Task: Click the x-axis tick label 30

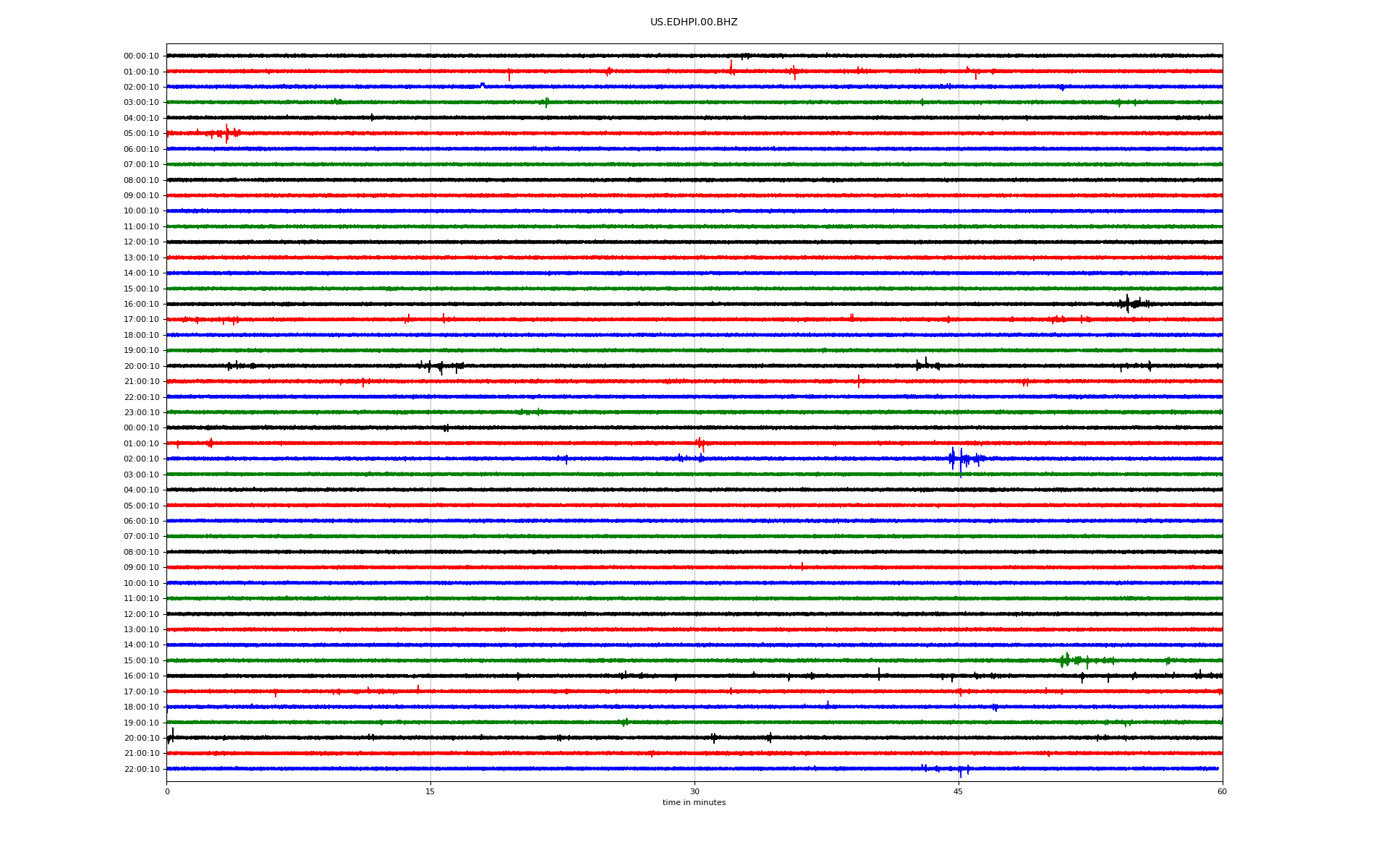Action: (x=694, y=791)
